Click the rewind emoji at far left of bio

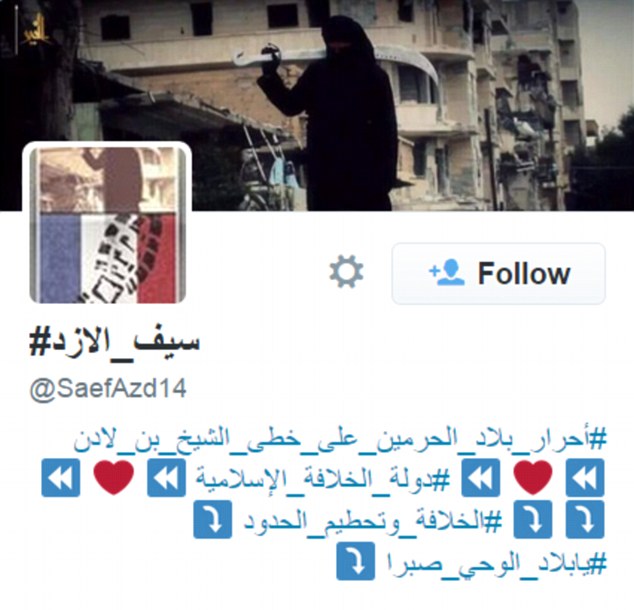tap(61, 478)
